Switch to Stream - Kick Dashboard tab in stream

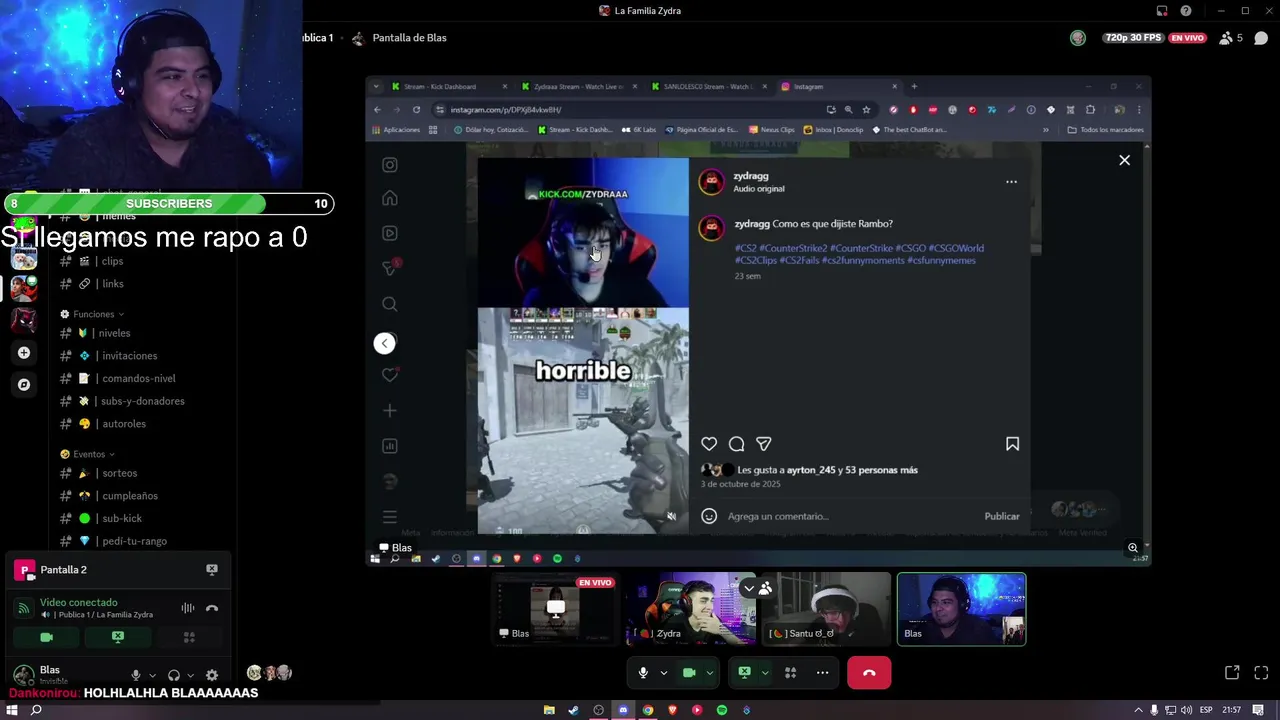click(448, 87)
